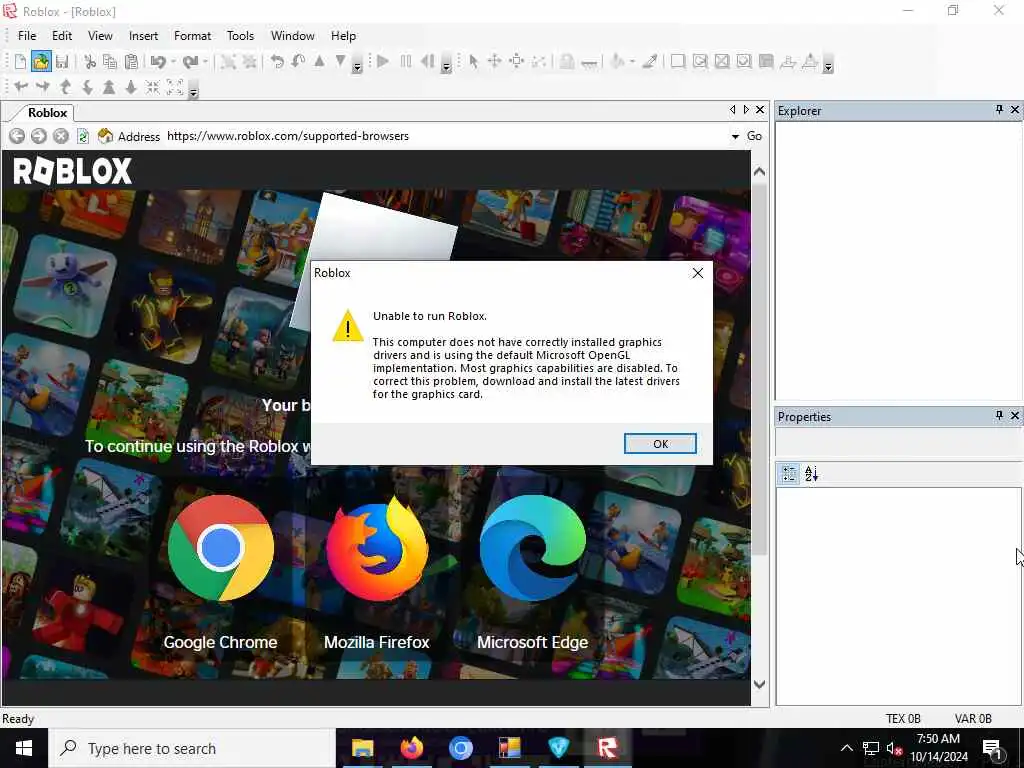
Task: Click the Play run button in toolbar
Action: (x=383, y=62)
